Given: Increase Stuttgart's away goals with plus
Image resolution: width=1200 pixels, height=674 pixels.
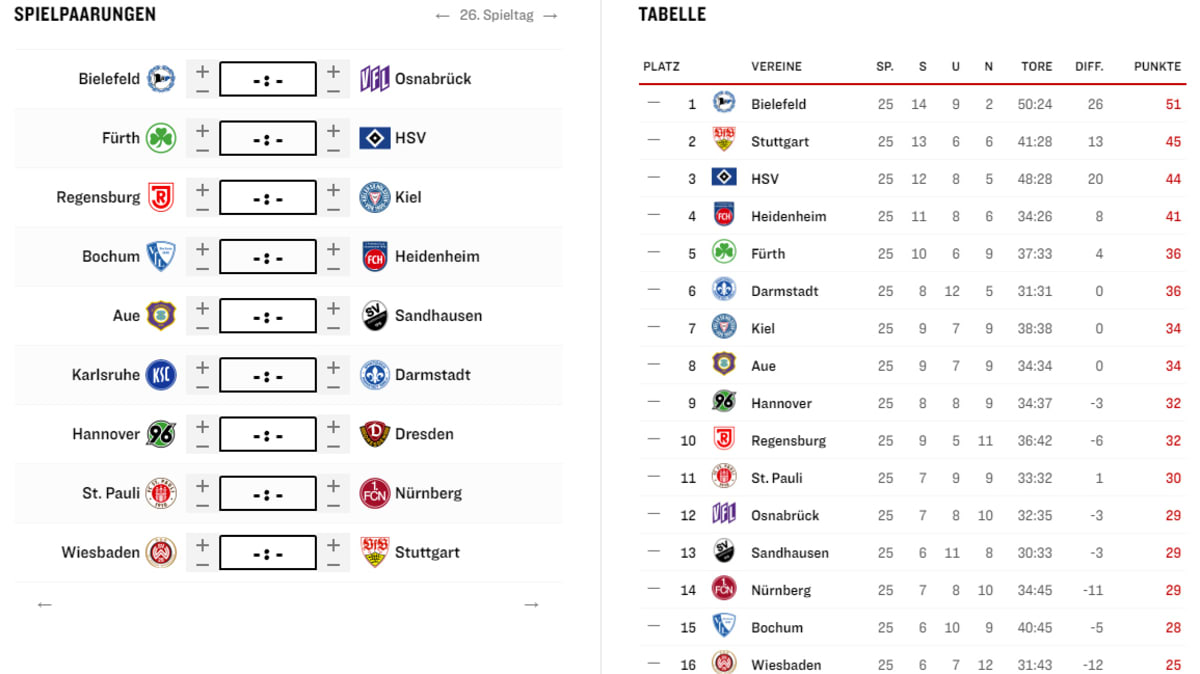Looking at the screenshot, I should click(333, 543).
